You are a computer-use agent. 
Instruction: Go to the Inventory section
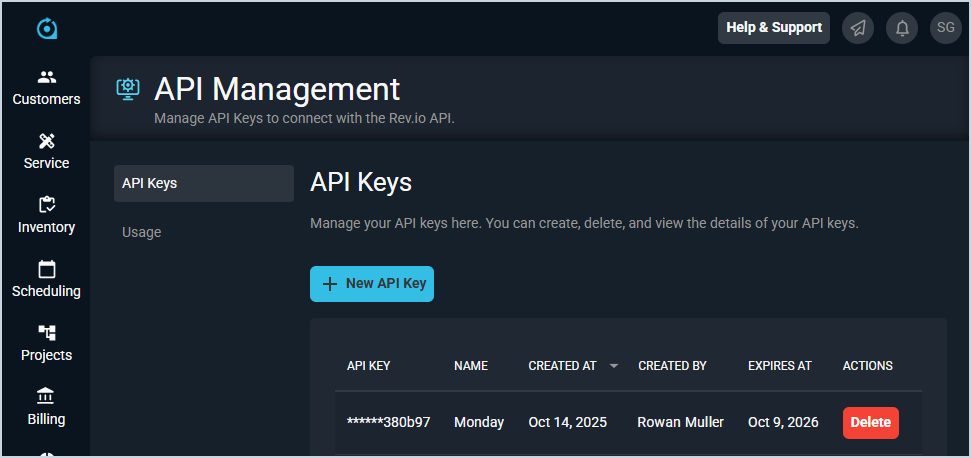point(46,216)
